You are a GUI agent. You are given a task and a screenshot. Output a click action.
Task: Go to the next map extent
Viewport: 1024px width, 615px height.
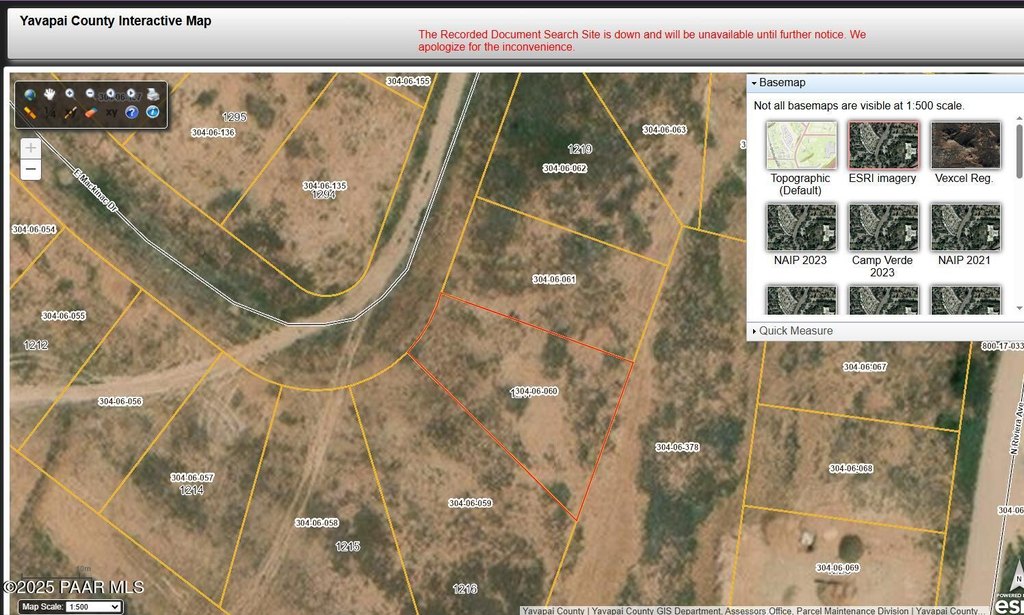pos(131,94)
